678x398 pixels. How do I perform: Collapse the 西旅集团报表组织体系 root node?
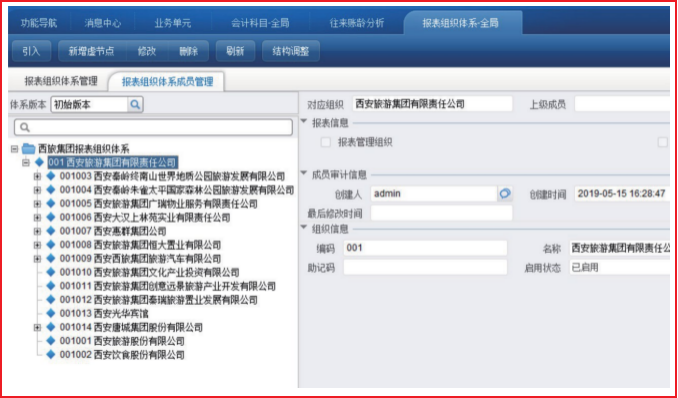coord(15,149)
